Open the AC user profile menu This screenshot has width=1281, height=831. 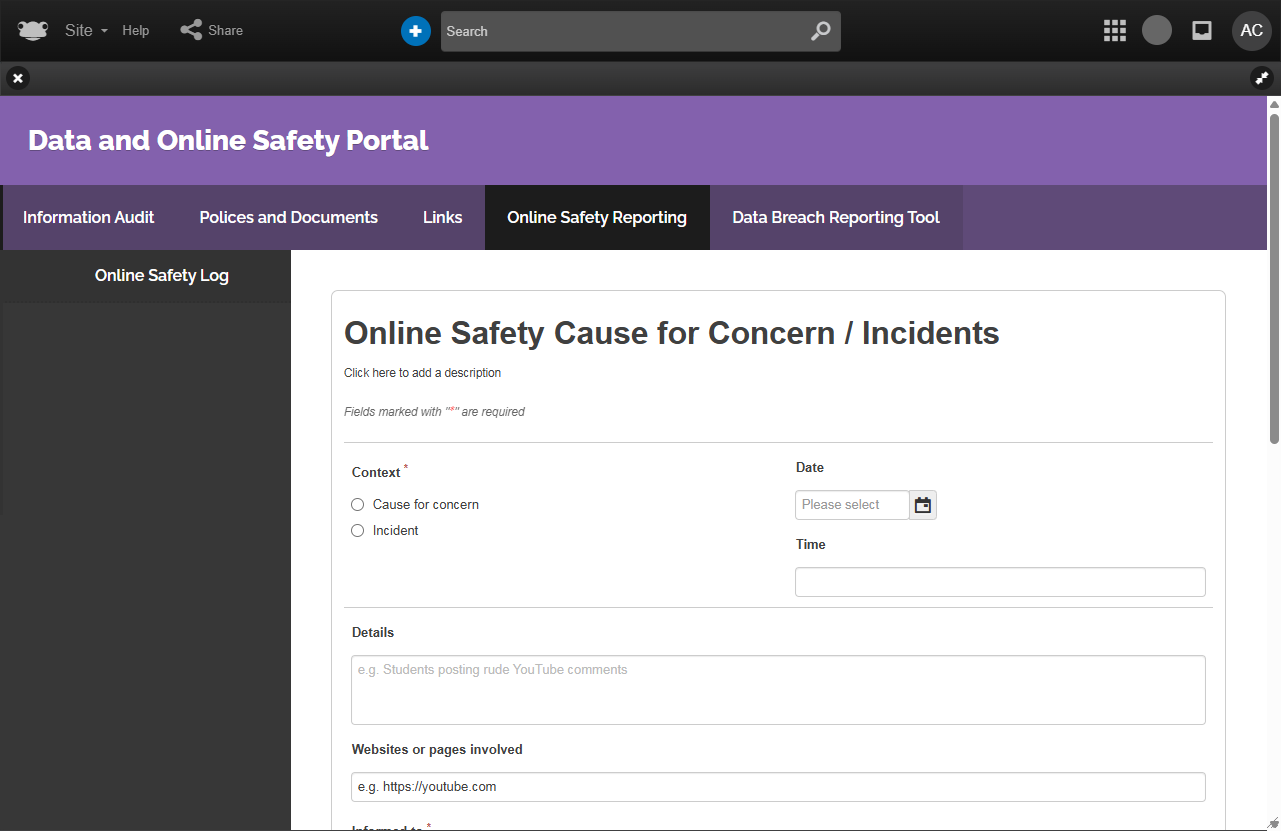pos(1251,31)
